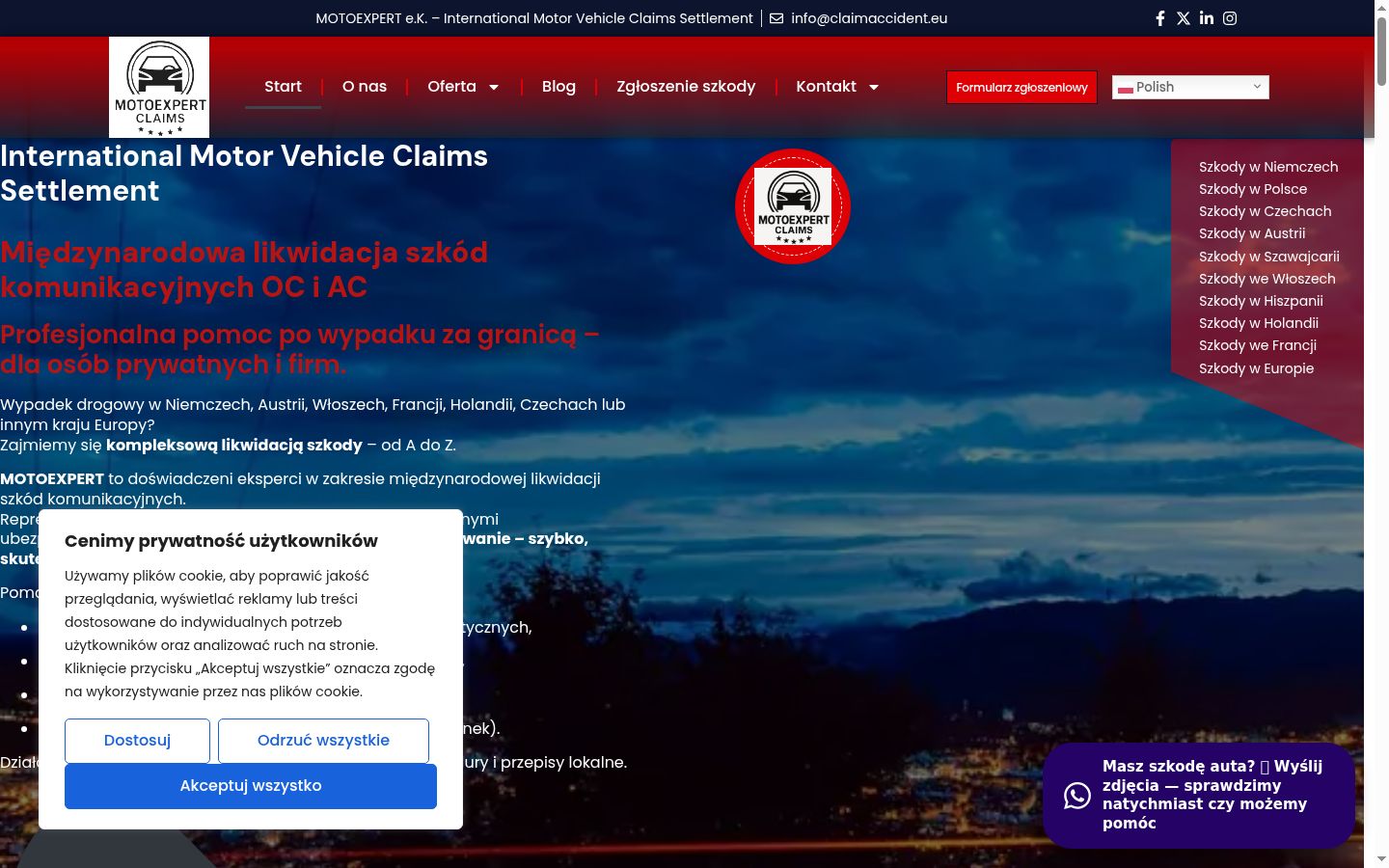
Task: Open the Polish language dropdown
Action: [x=1190, y=87]
